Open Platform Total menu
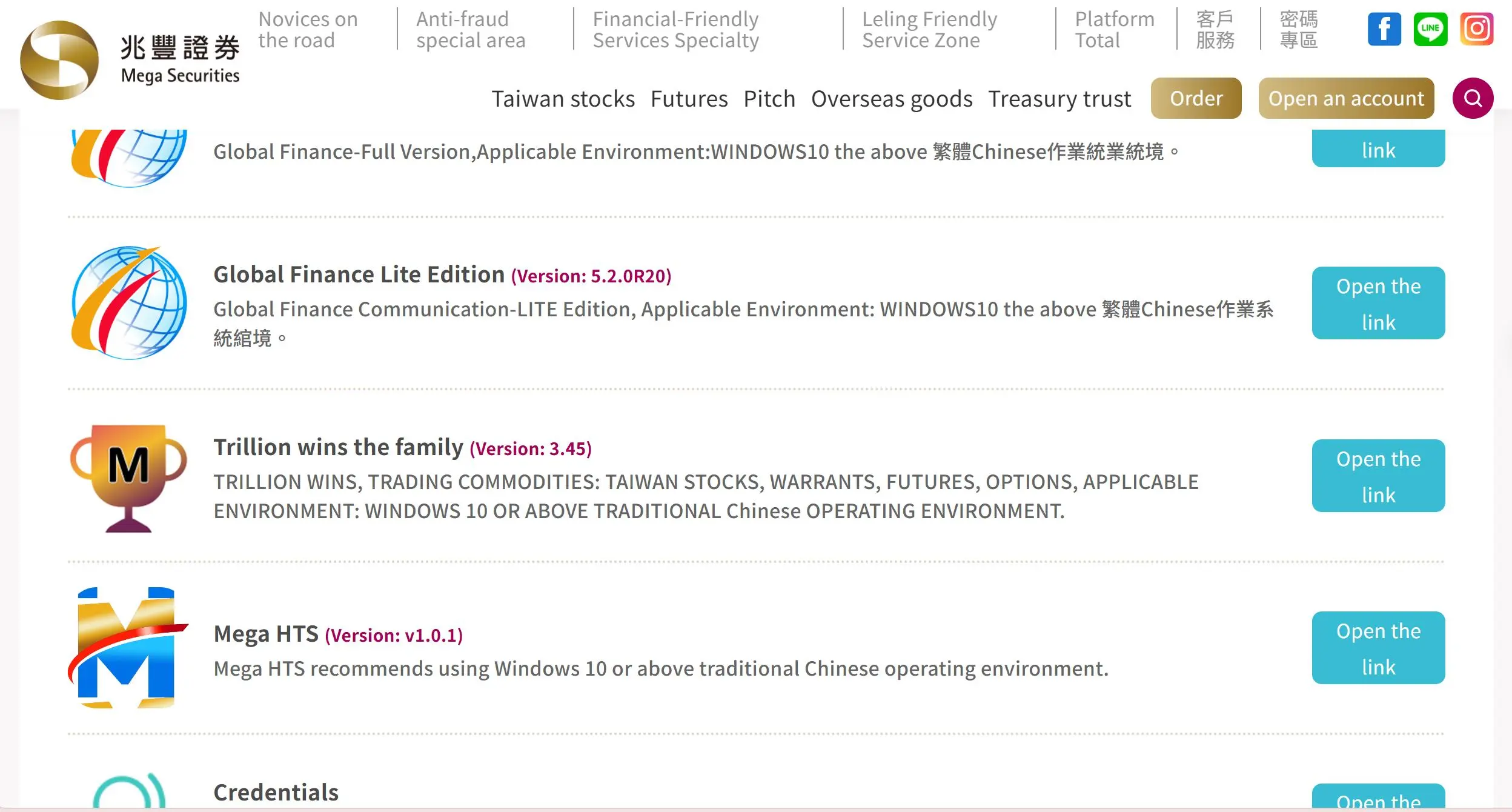Image resolution: width=1512 pixels, height=812 pixels. (x=1115, y=30)
